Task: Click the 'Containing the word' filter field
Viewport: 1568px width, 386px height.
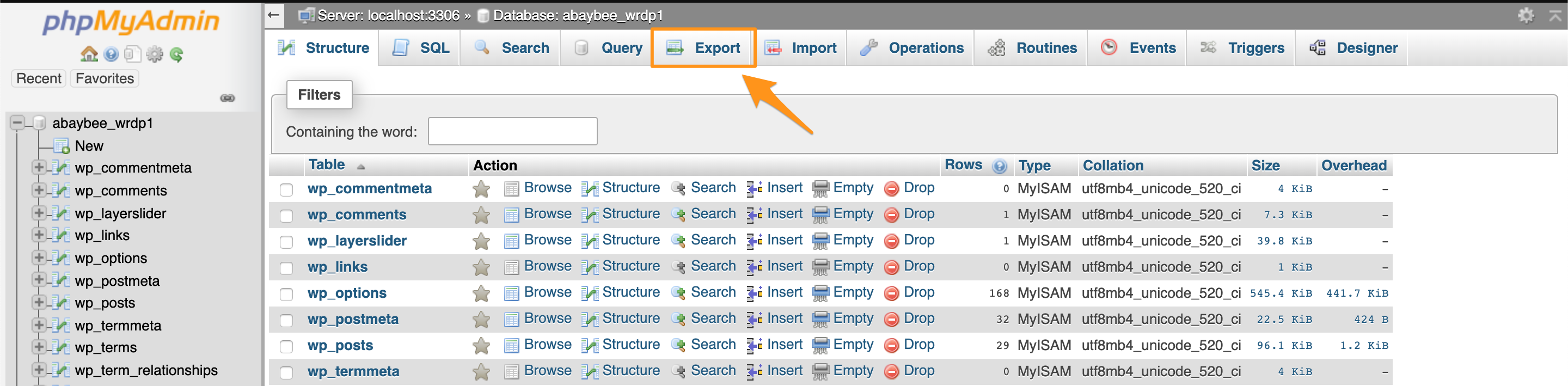Action: (x=512, y=132)
